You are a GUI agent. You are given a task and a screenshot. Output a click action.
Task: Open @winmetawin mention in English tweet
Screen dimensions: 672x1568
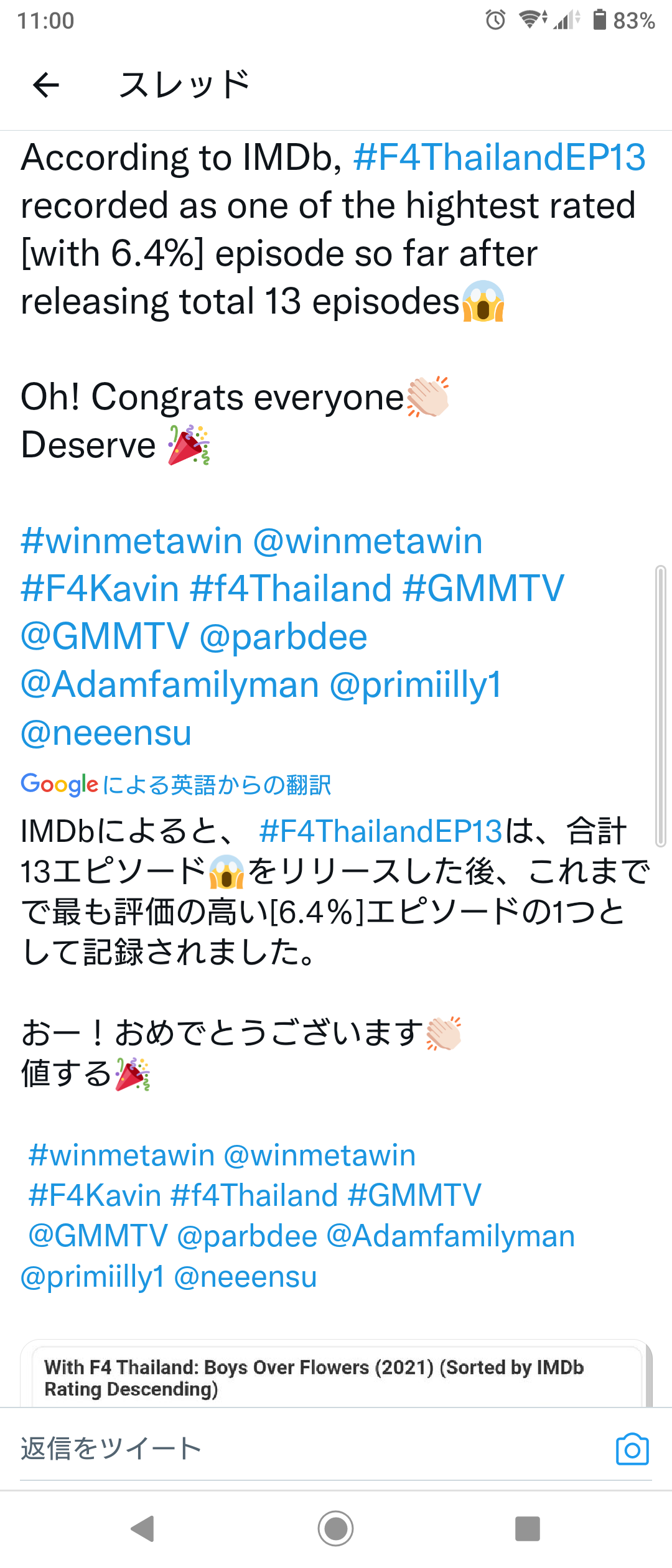(368, 541)
